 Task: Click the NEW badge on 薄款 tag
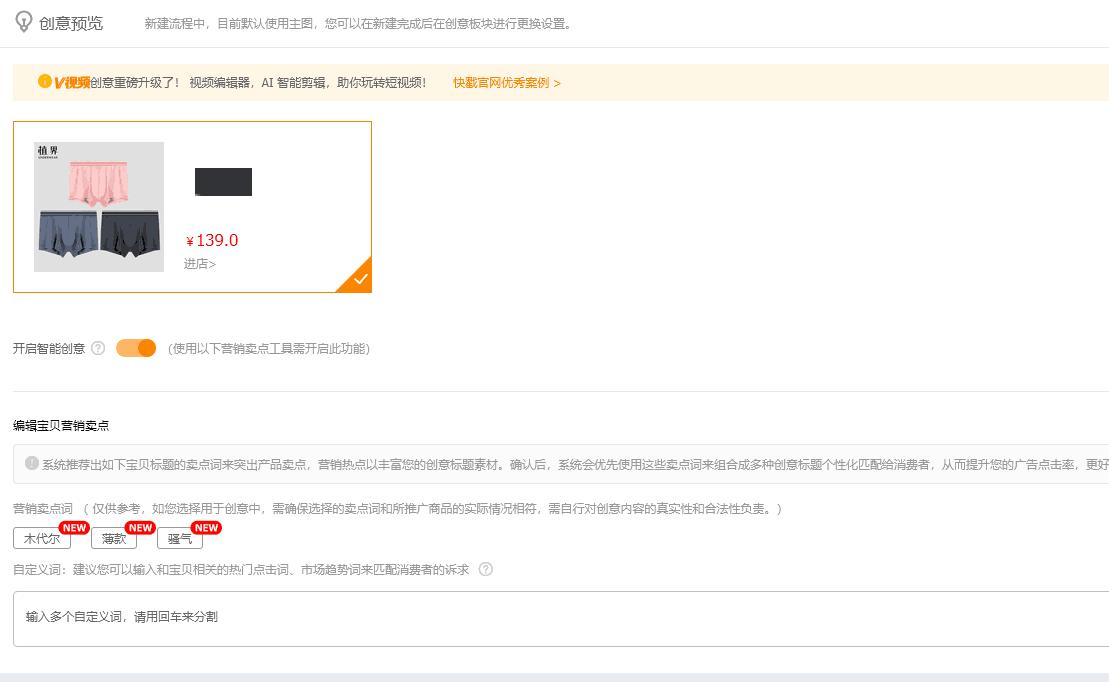140,527
